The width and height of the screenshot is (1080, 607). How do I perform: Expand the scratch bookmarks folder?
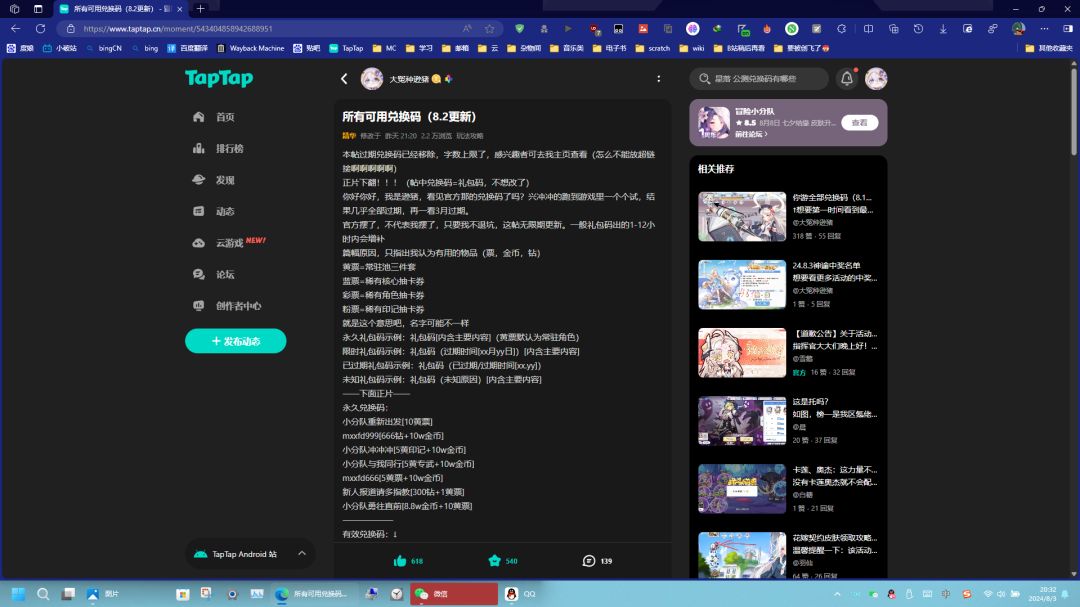tap(653, 48)
